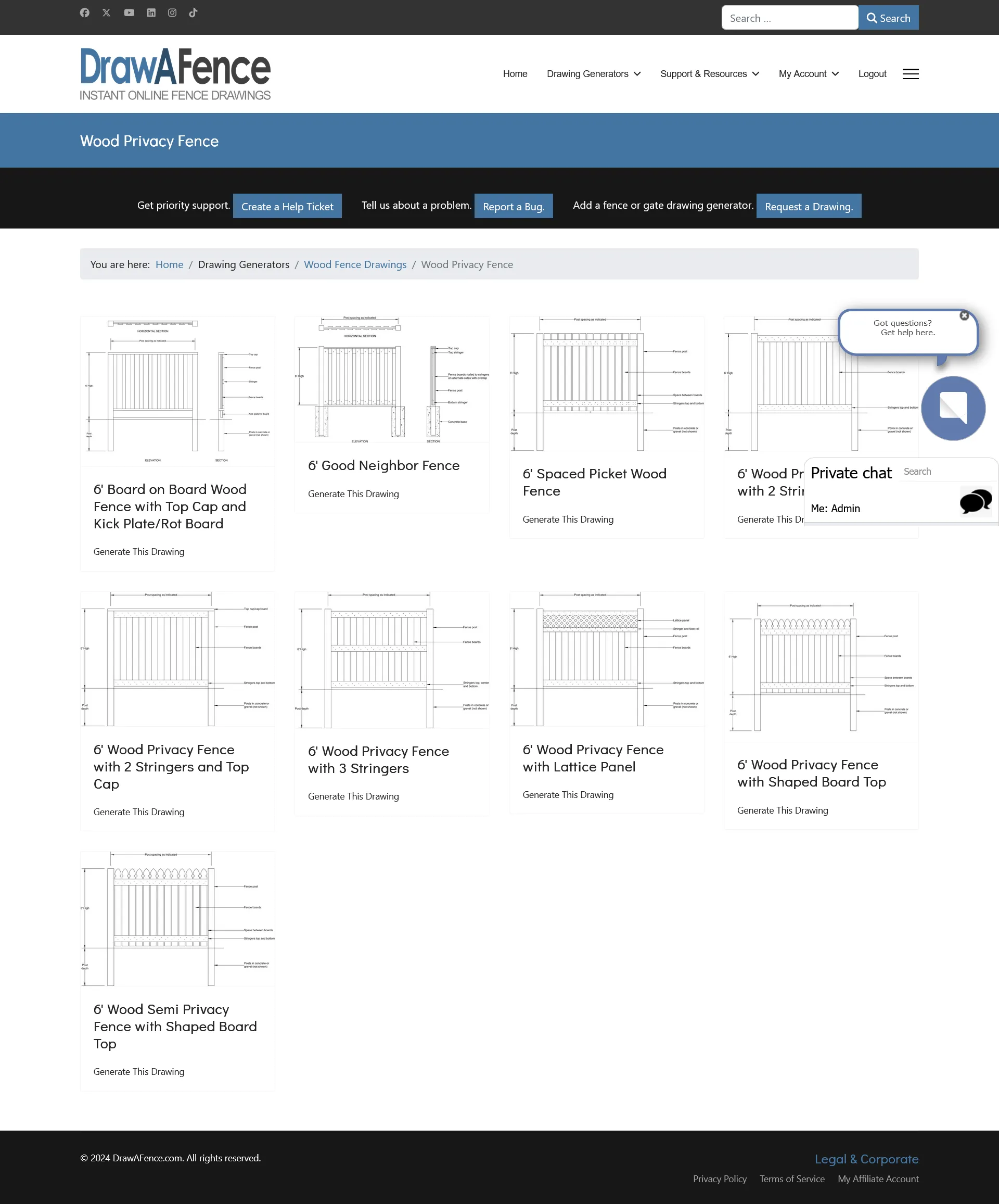Click Logout in the navigation menu
The image size is (999, 1204).
(x=872, y=74)
